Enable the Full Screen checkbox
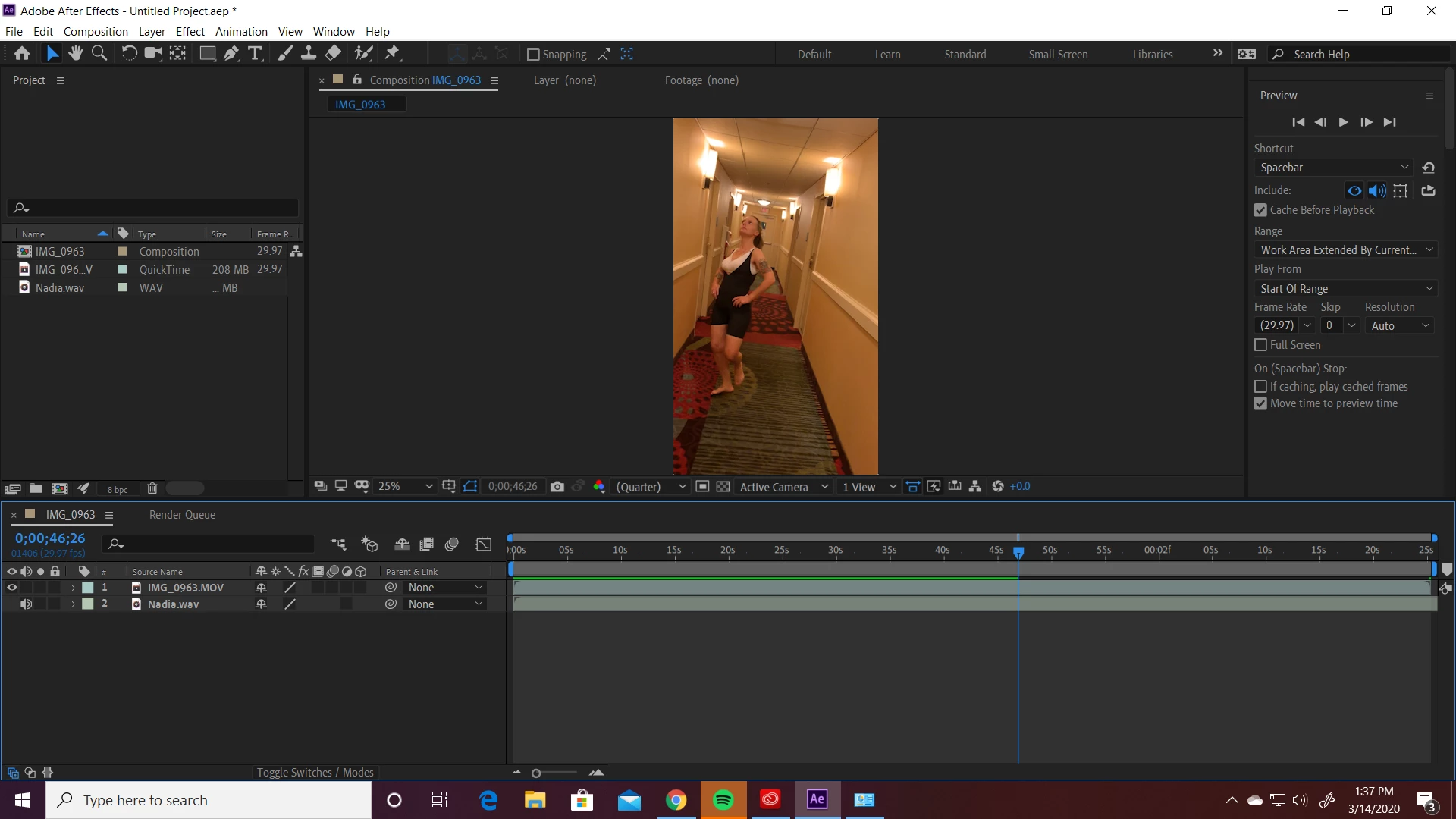The height and width of the screenshot is (819, 1456). (x=1260, y=345)
